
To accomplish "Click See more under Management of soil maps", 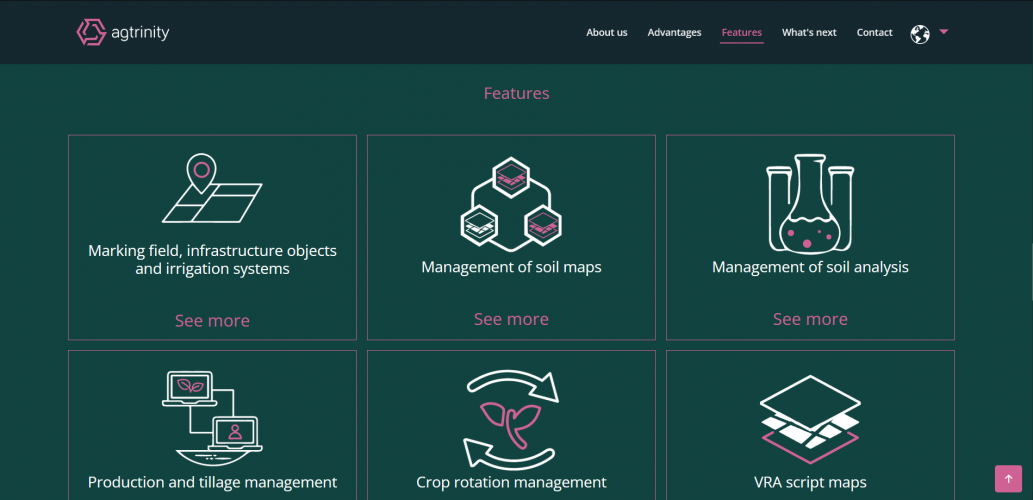I will pos(511,319).
